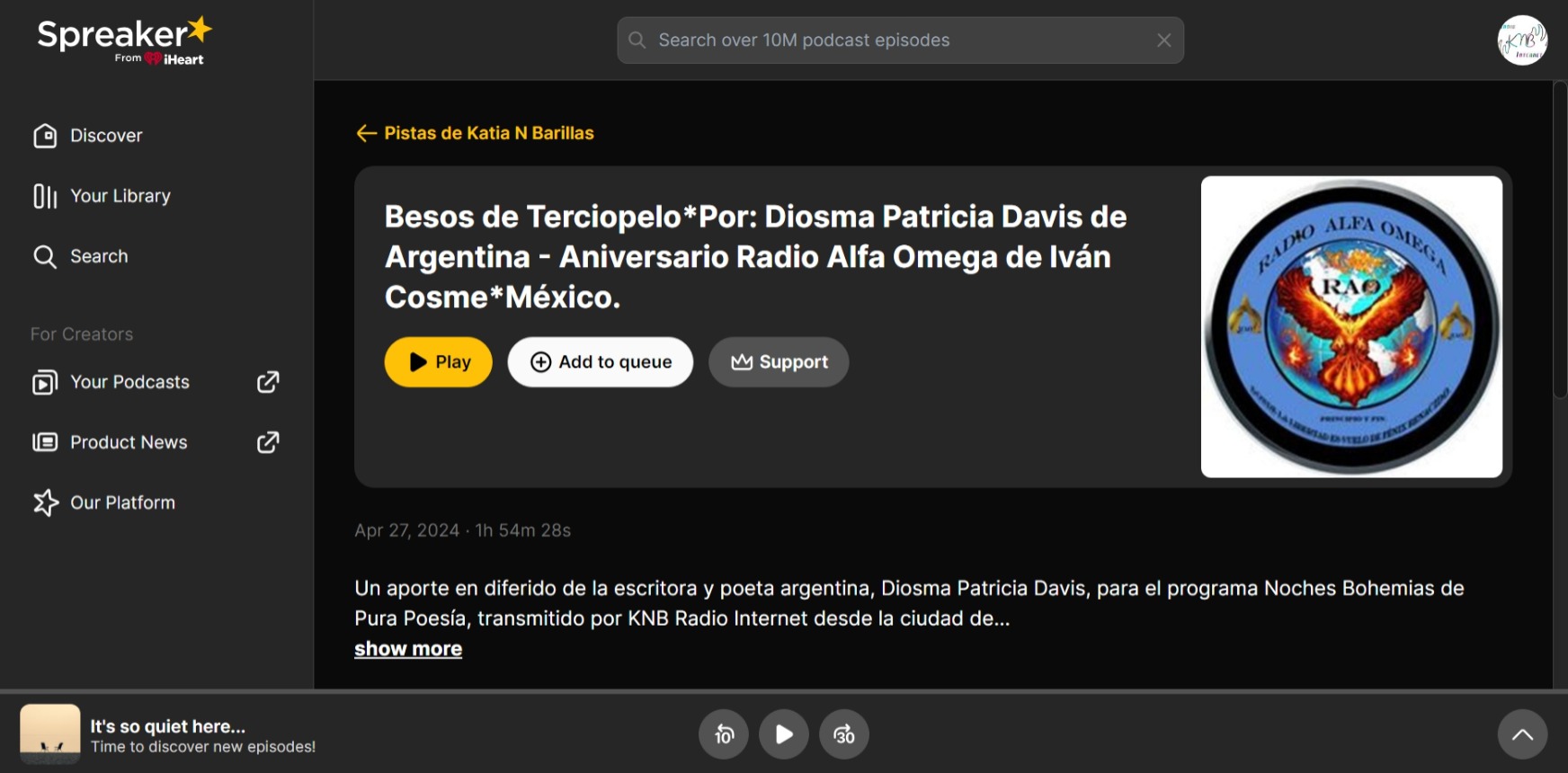
Task: Open the Spreaker home logo
Action: tap(124, 41)
